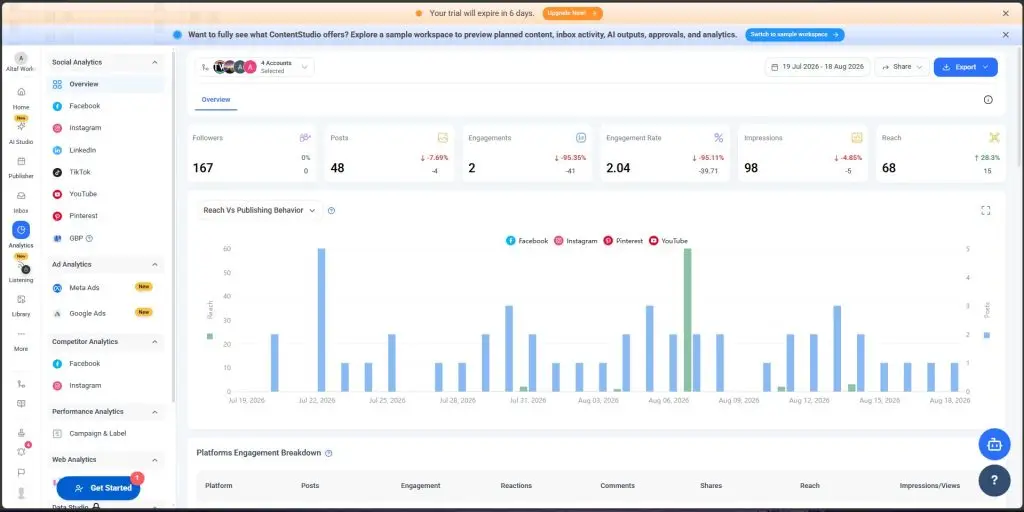Go to Analytics in the left rail
1024x512 pixels.
coord(21,234)
